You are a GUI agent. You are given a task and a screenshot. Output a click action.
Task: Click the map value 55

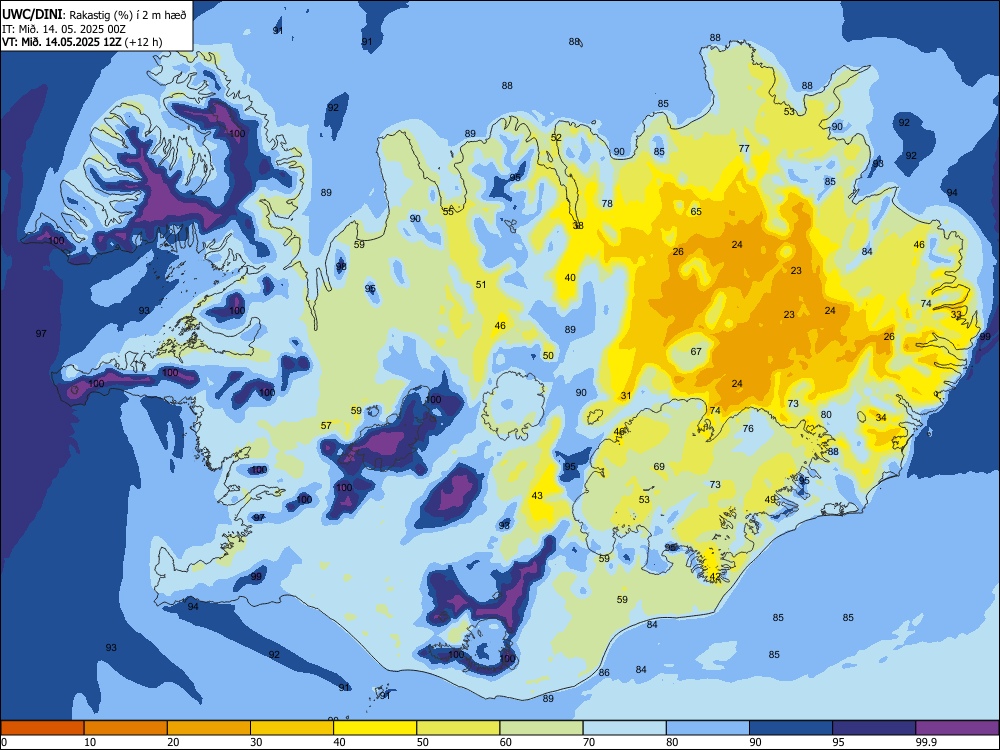pos(448,212)
